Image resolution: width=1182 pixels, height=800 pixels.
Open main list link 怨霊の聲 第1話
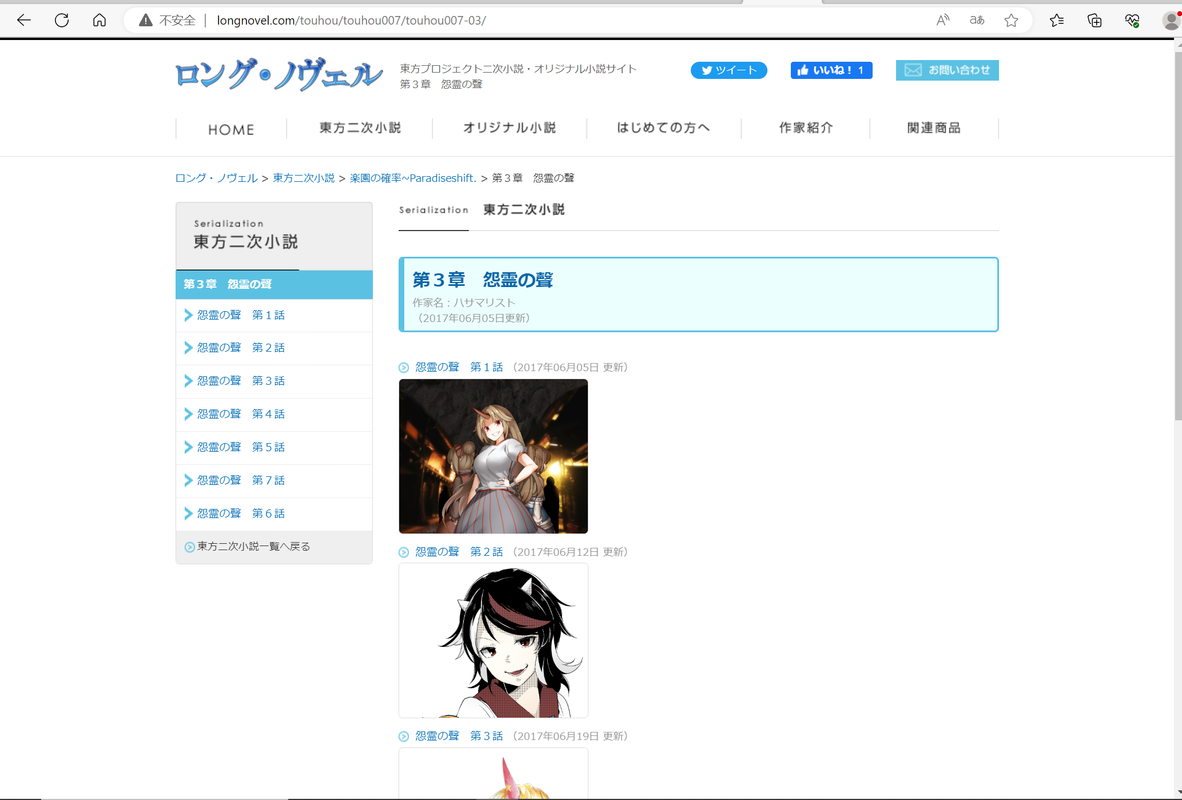point(459,367)
